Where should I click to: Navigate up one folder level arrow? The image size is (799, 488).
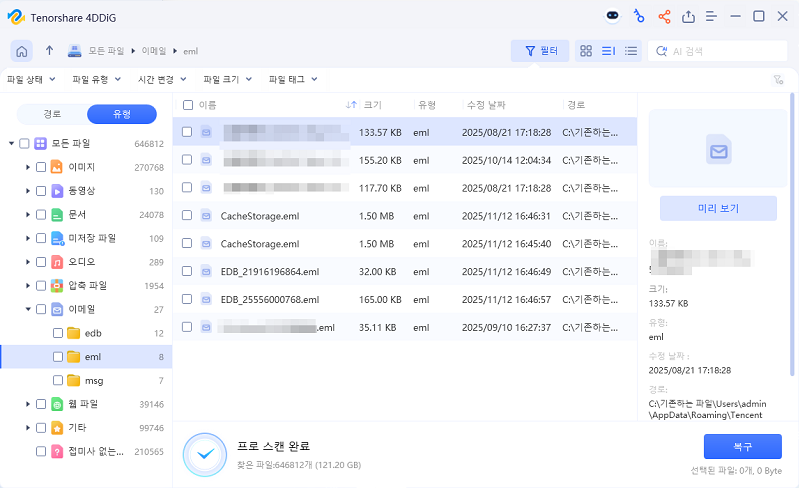tap(49, 50)
